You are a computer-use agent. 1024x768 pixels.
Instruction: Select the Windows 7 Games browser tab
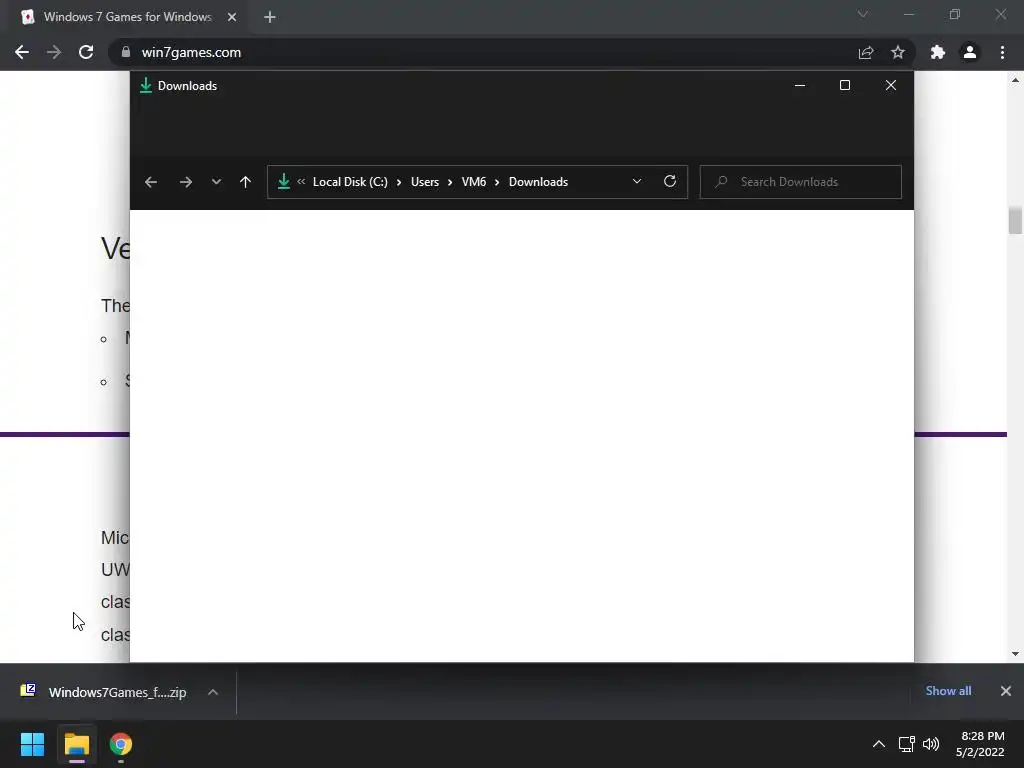[127, 17]
